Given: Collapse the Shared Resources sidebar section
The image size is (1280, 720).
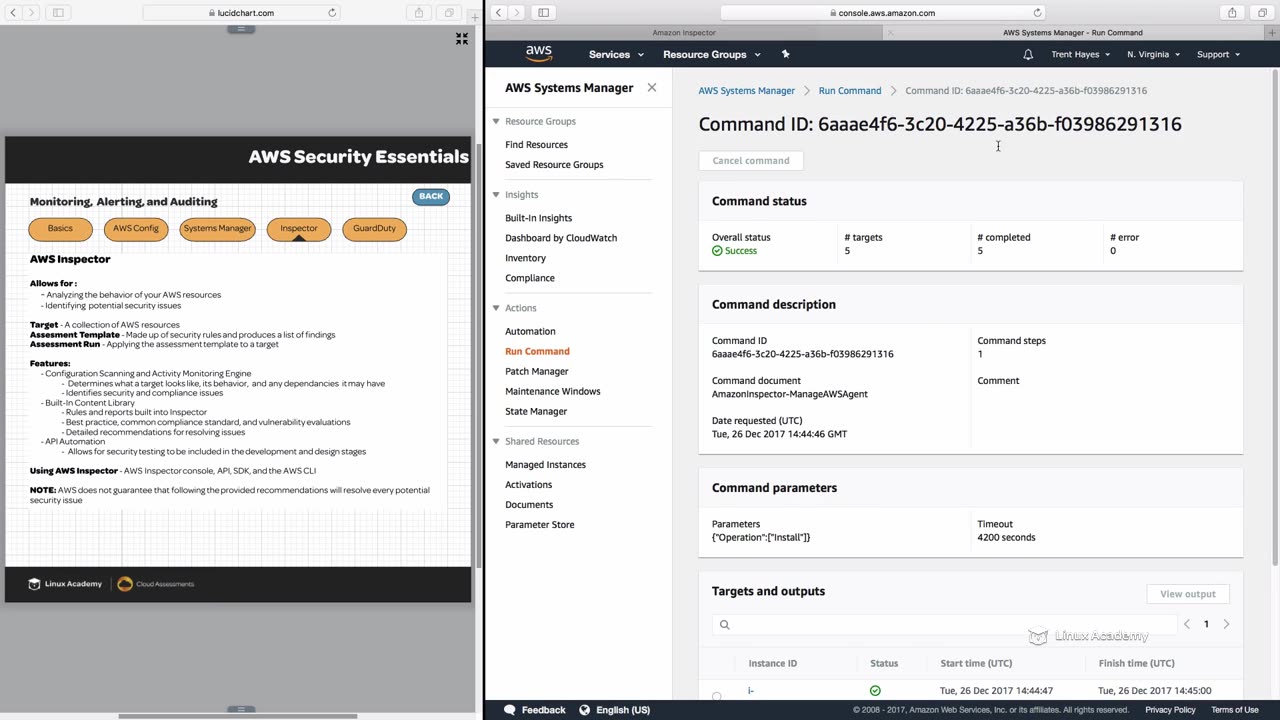Looking at the screenshot, I should (496, 441).
